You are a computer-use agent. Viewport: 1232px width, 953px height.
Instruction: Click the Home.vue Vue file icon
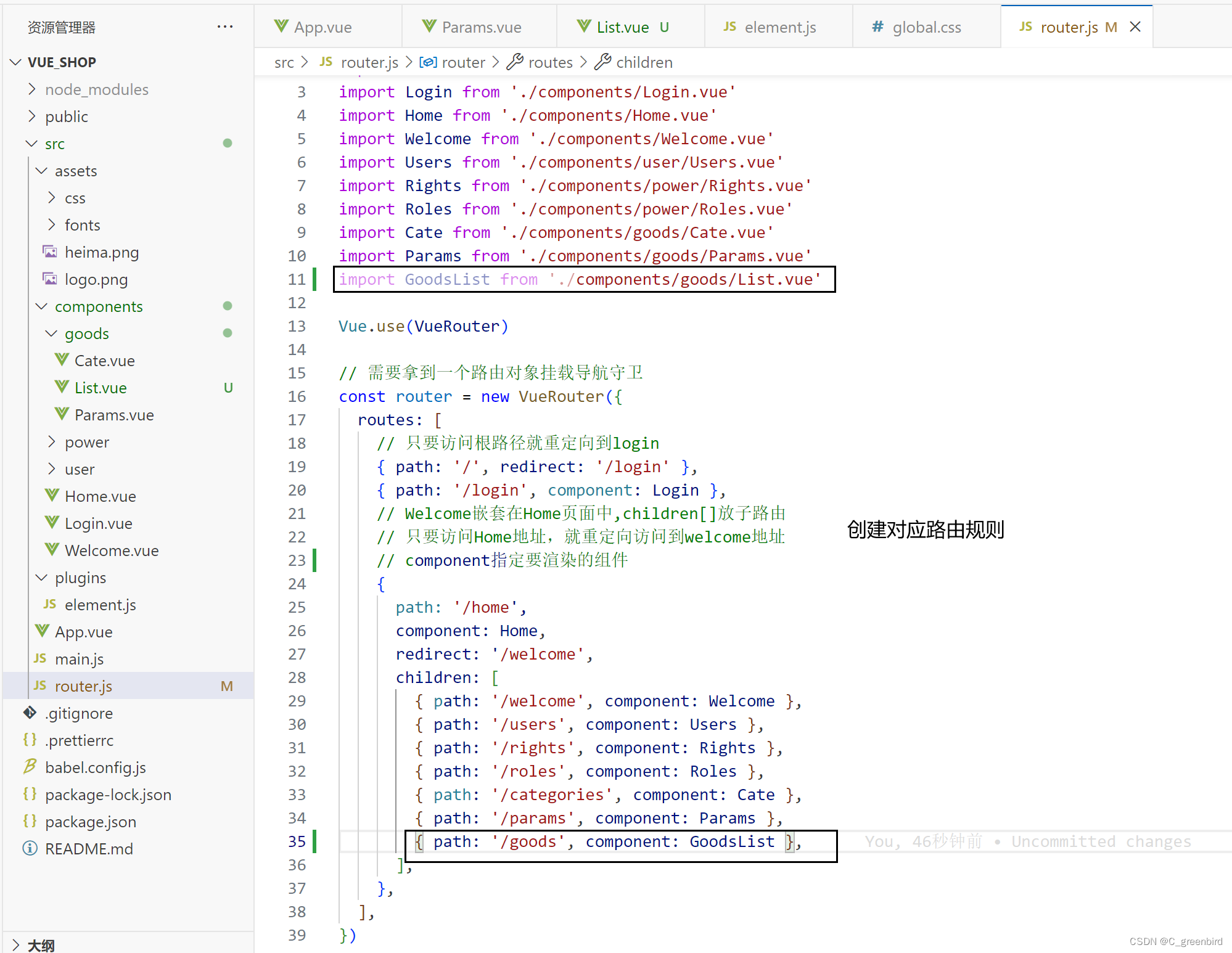(52, 495)
